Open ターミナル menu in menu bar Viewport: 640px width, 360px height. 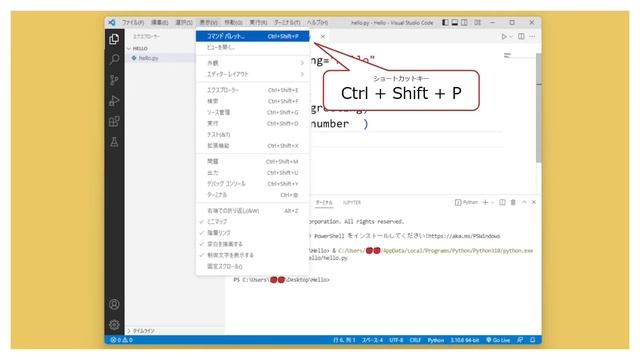click(x=287, y=22)
